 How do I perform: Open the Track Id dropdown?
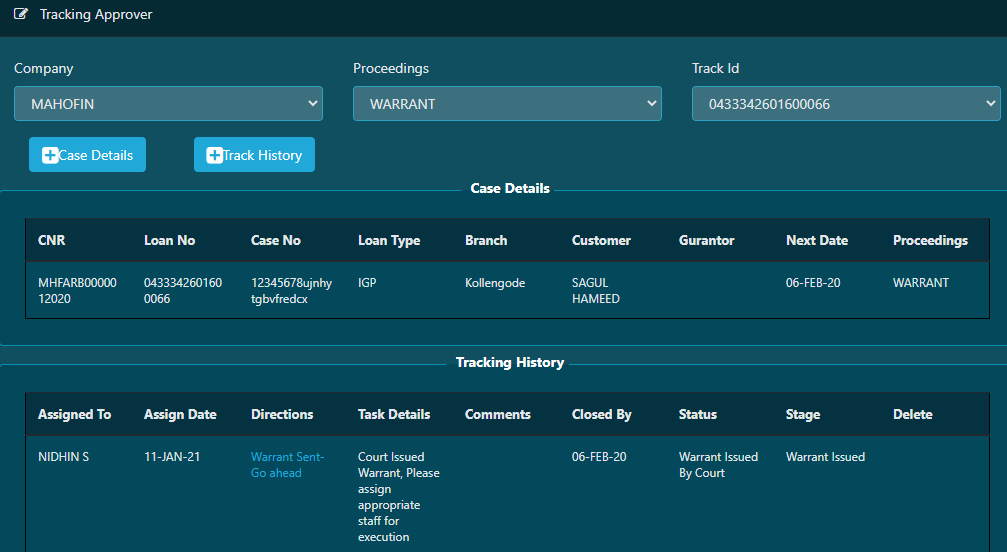tap(846, 103)
